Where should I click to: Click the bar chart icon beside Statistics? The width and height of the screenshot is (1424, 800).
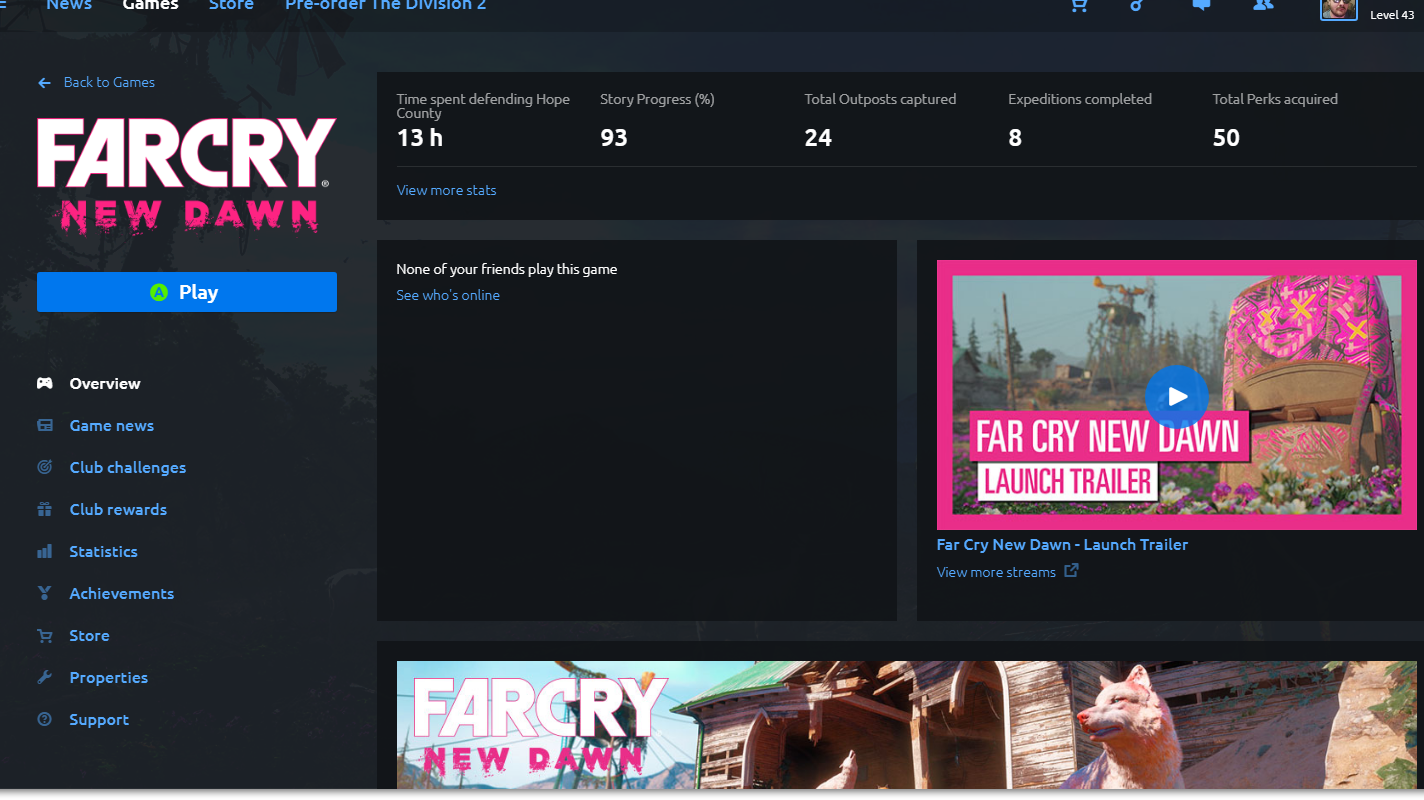click(44, 551)
